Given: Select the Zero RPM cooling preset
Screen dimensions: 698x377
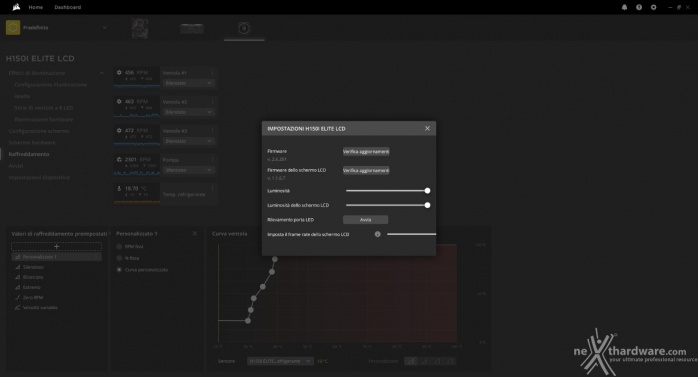Looking at the screenshot, I should pyautogui.click(x=32, y=297).
